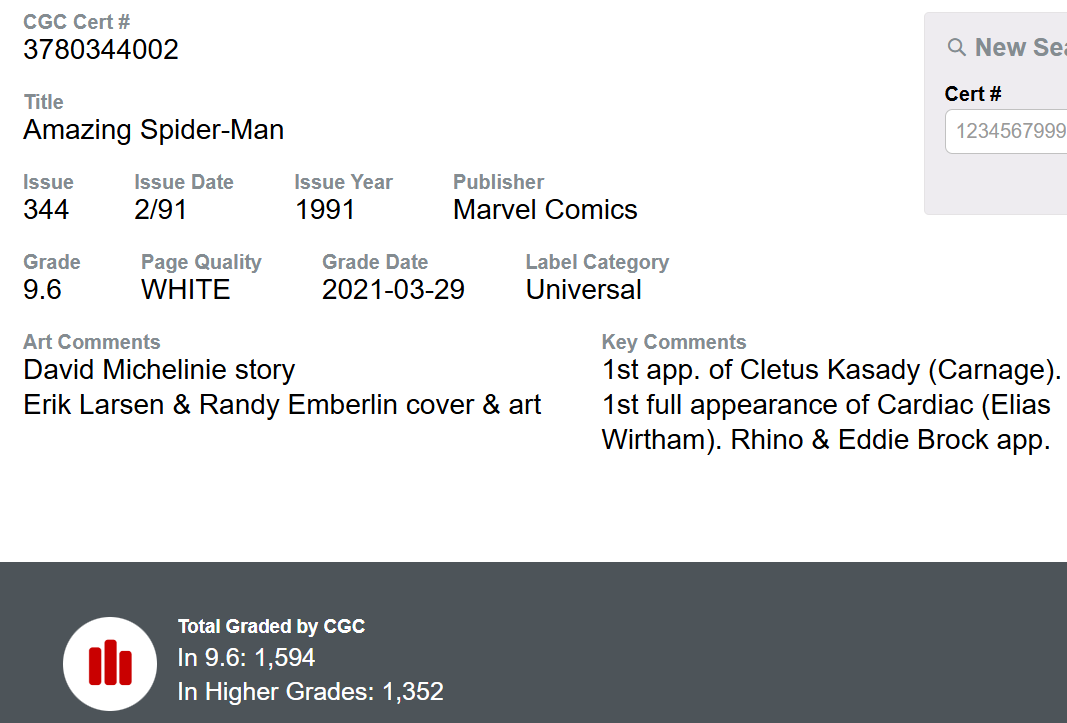Click the David Michelinie story line
Screen dimensions: 1067x723
pyautogui.click(x=159, y=370)
